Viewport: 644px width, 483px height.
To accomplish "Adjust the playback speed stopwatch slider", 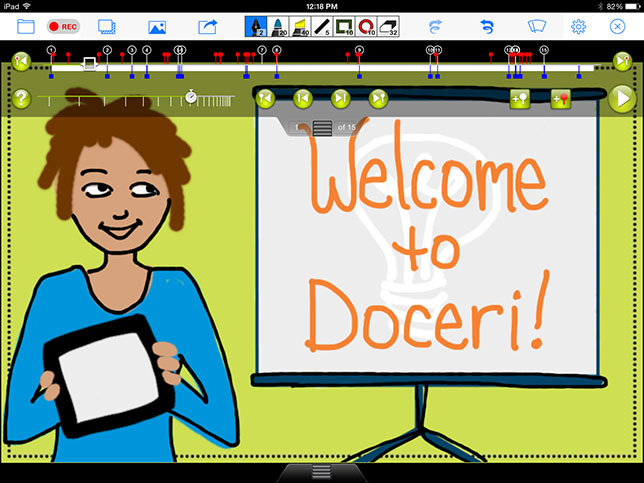I will 191,97.
